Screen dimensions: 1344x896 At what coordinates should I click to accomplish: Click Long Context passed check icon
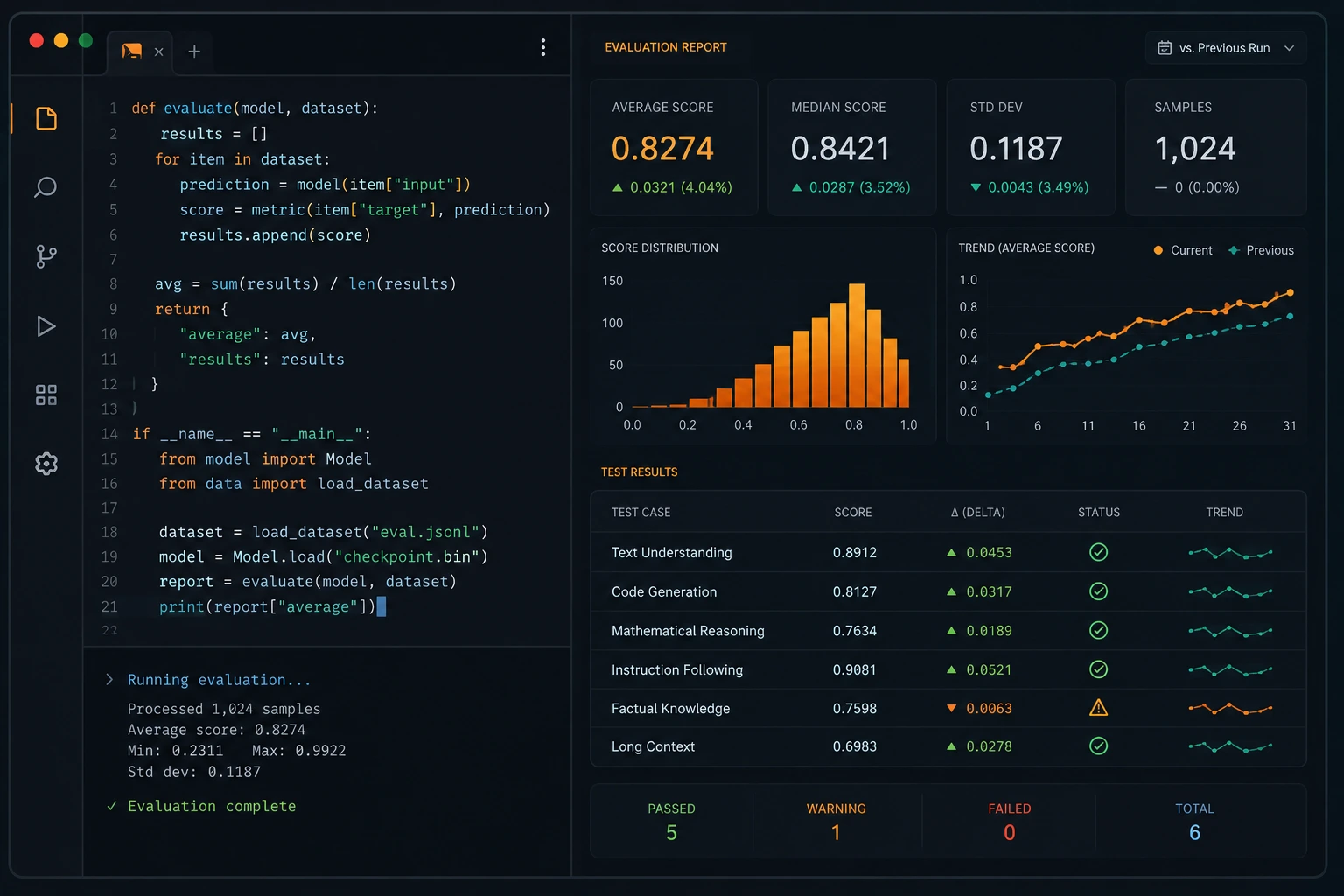(1099, 745)
